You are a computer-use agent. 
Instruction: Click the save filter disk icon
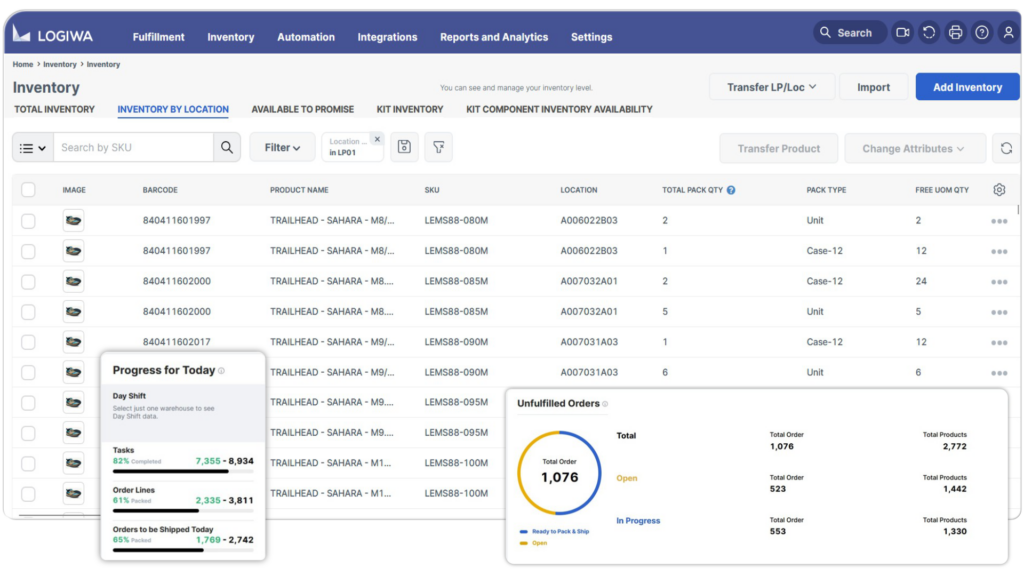[403, 148]
